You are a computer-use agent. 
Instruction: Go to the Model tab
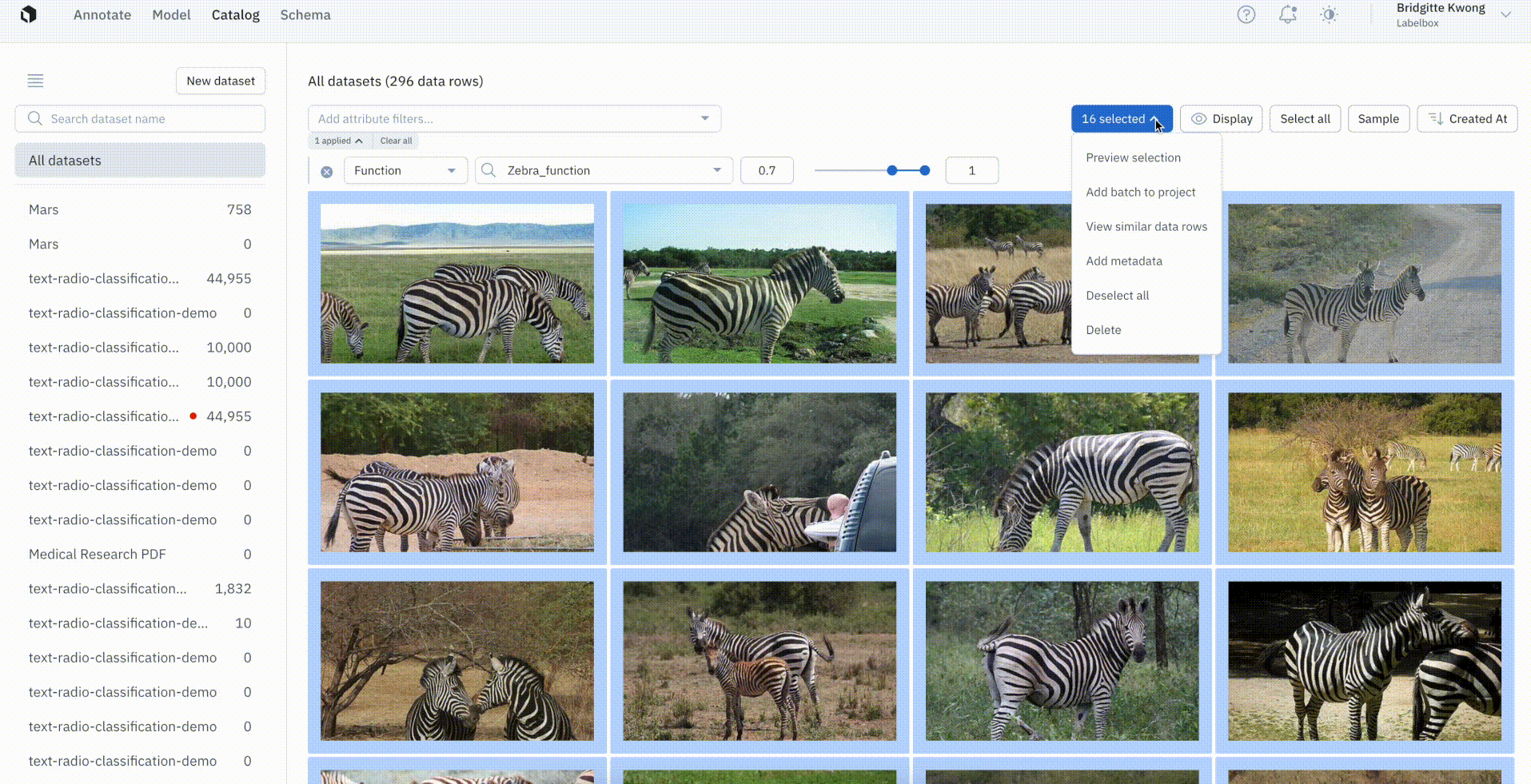click(171, 14)
